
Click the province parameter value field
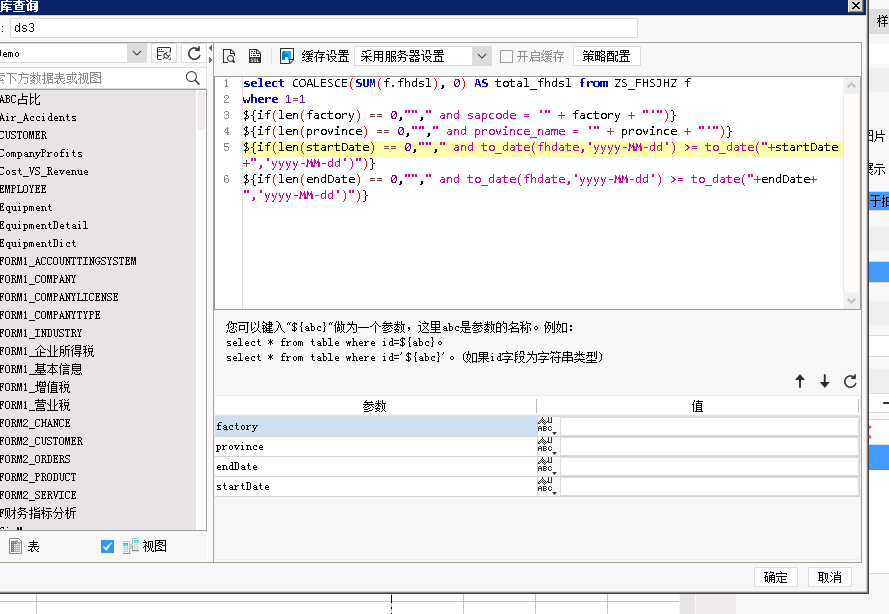709,446
